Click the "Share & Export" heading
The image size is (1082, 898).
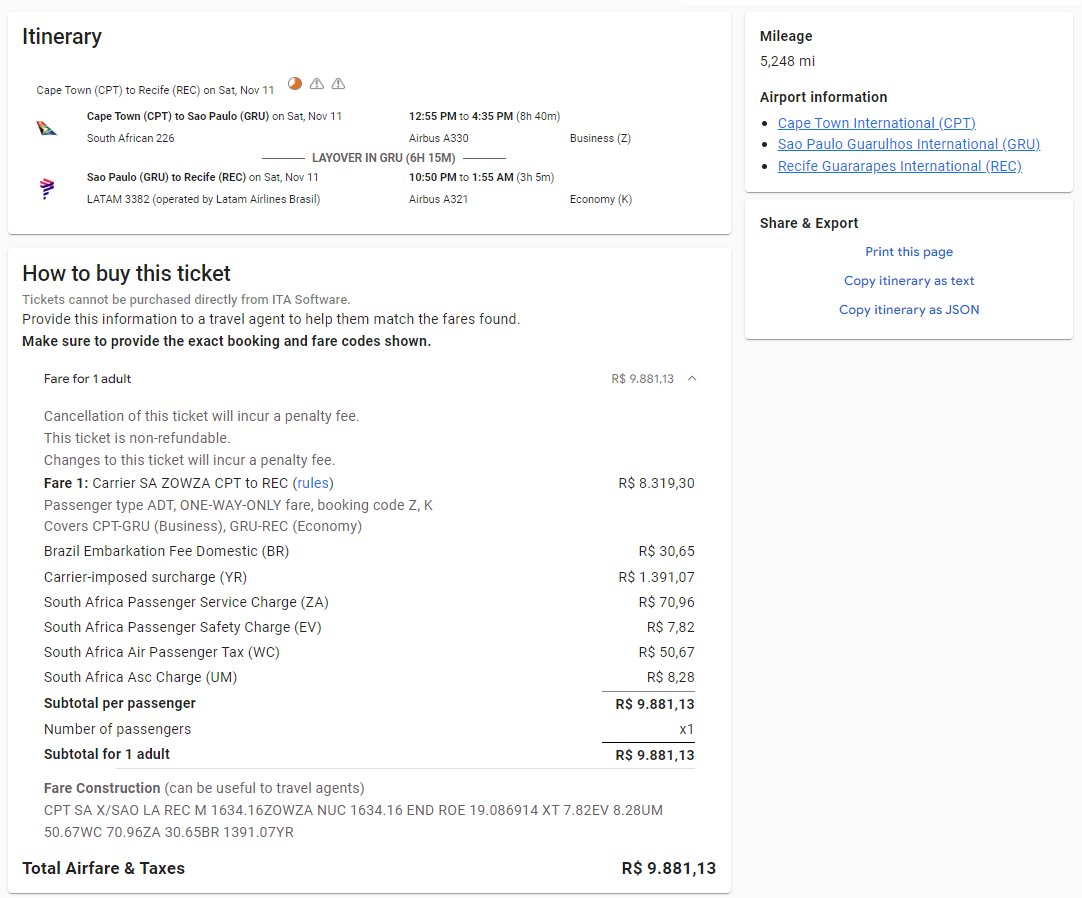click(x=809, y=223)
